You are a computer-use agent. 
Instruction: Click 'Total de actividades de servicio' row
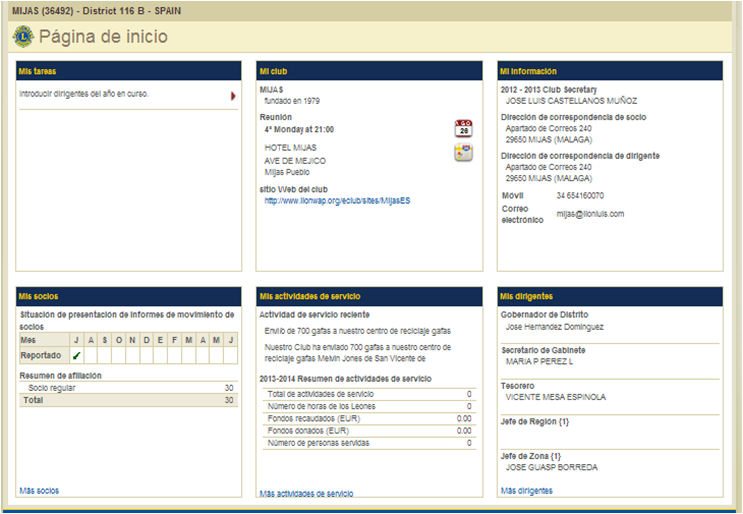[368, 394]
